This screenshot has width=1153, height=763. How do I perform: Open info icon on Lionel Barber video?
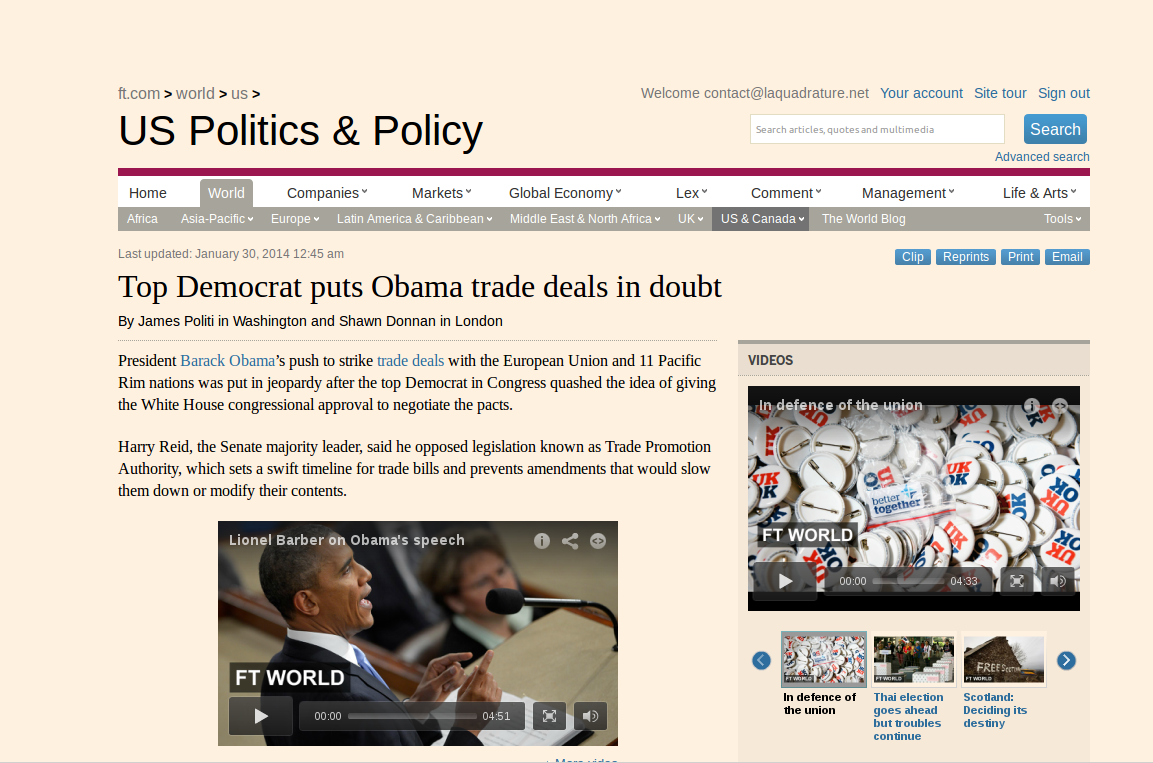point(542,541)
